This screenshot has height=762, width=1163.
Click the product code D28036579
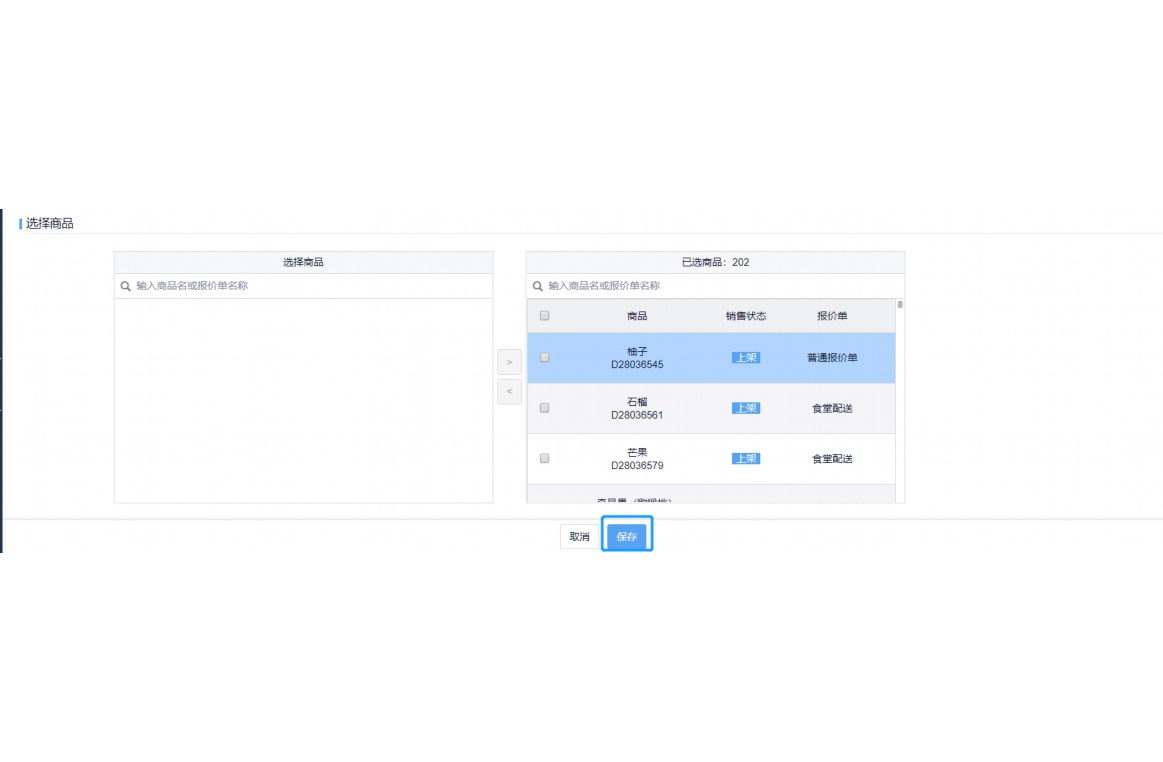[637, 465]
